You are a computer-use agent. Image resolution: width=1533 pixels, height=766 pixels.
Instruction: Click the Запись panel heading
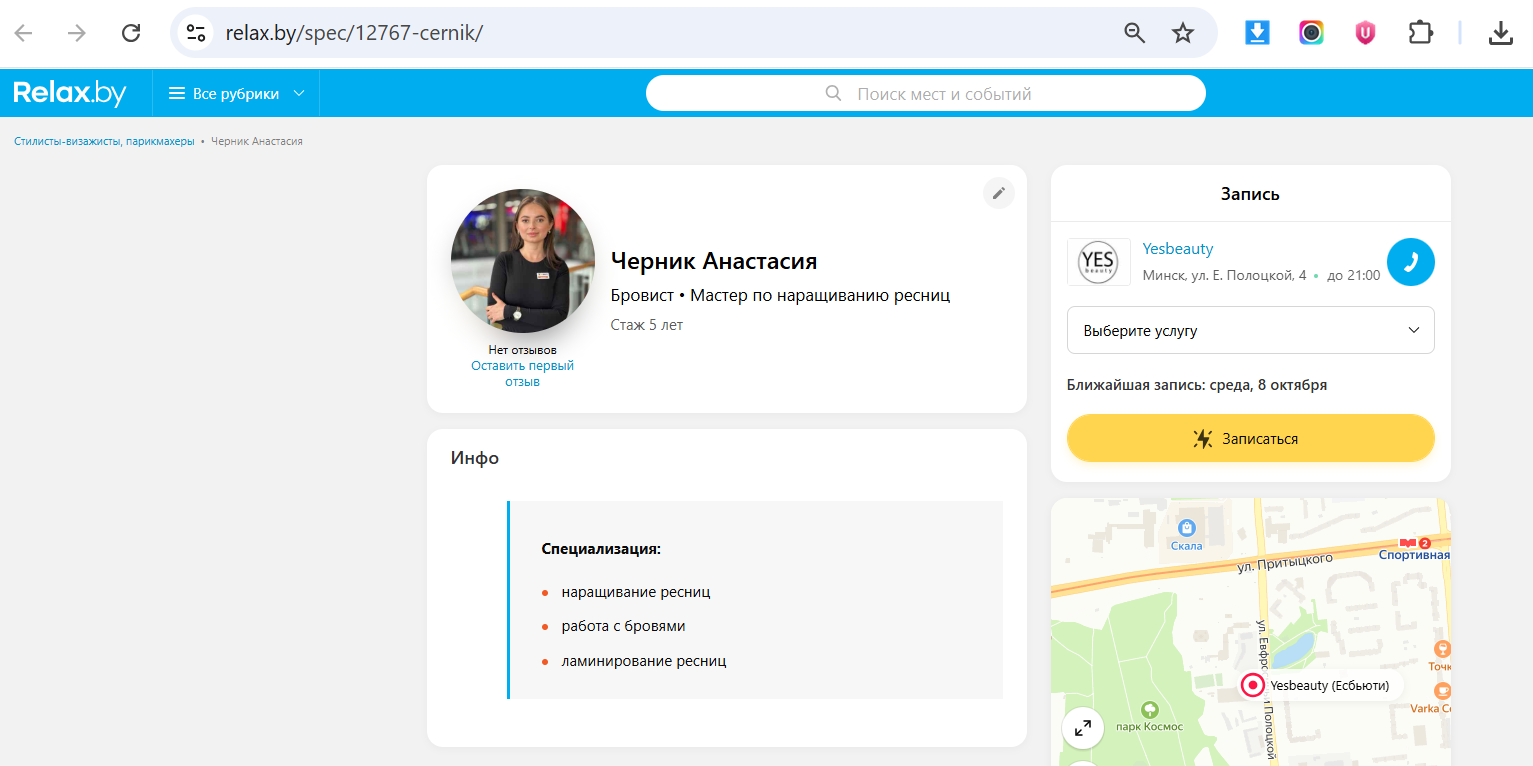pos(1250,194)
